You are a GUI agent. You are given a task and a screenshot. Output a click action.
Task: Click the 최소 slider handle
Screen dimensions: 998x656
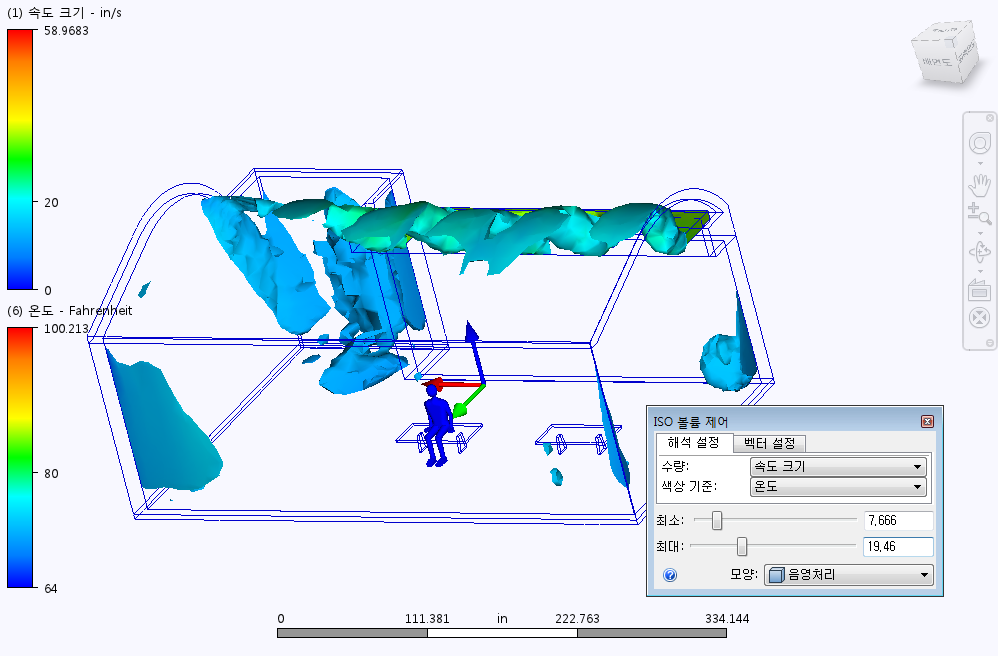click(717, 520)
